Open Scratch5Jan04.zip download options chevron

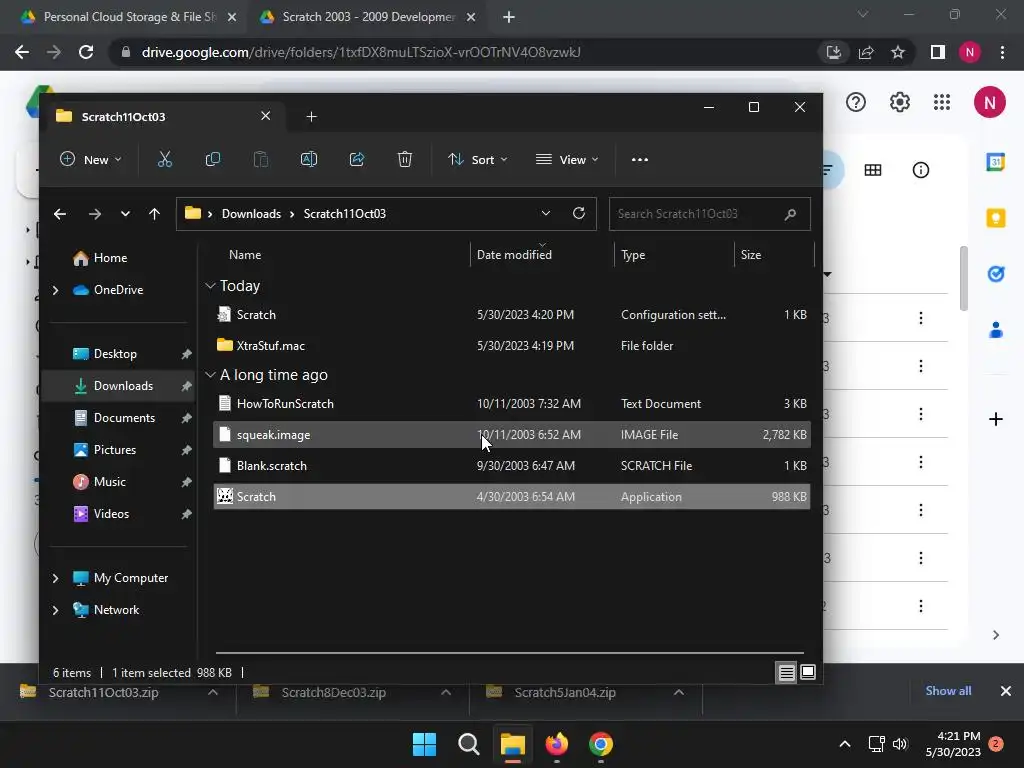coord(679,692)
